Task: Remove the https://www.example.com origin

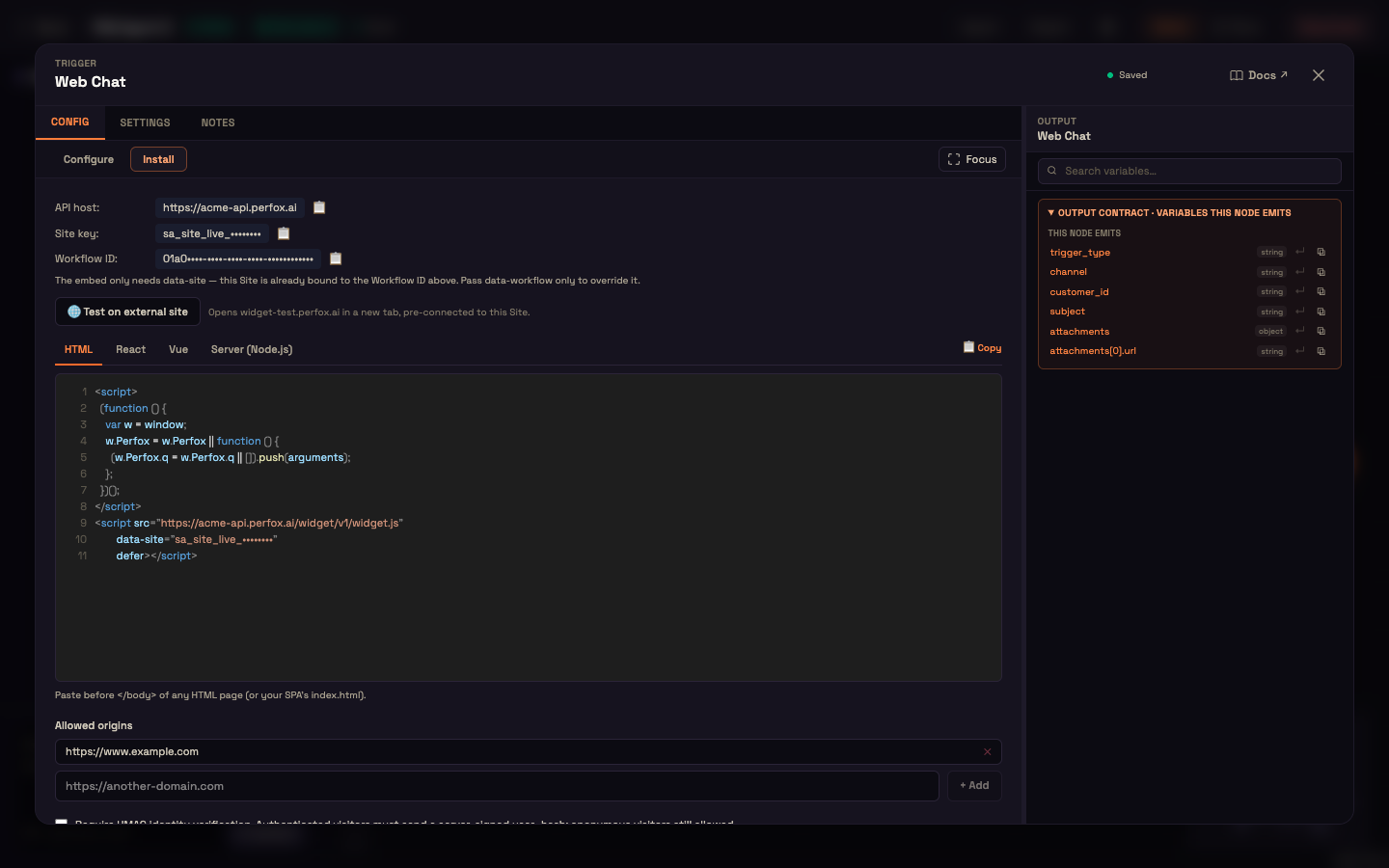Action: coord(987,752)
